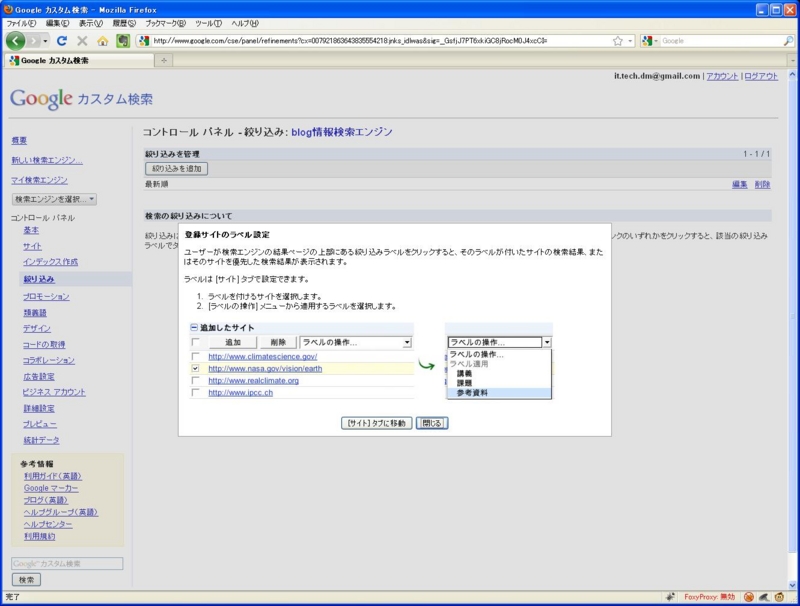Click the sidebar 検索 button

pyautogui.click(x=27, y=579)
